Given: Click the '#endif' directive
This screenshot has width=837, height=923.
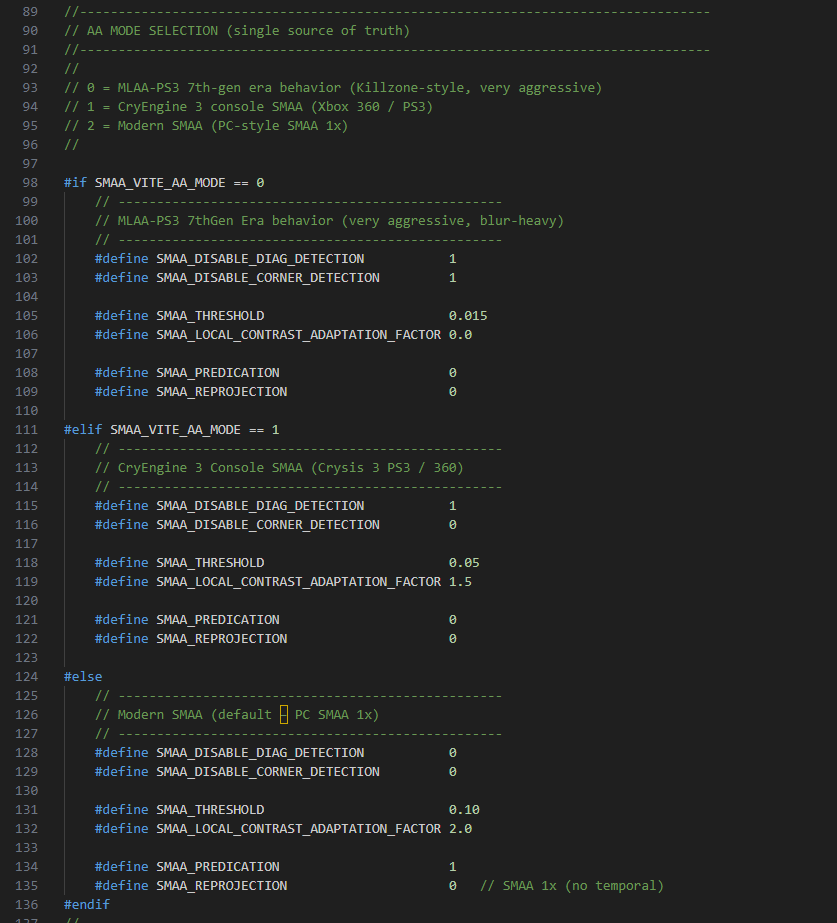Looking at the screenshot, I should pyautogui.click(x=87, y=904).
